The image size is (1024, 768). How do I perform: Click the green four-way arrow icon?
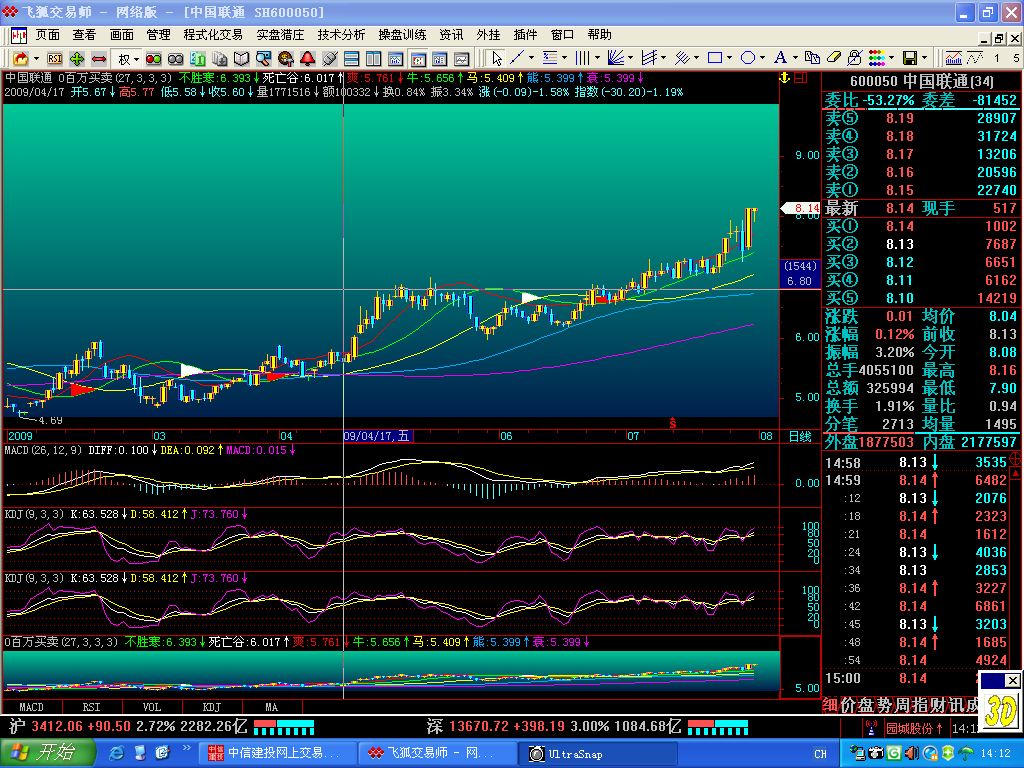coord(77,59)
